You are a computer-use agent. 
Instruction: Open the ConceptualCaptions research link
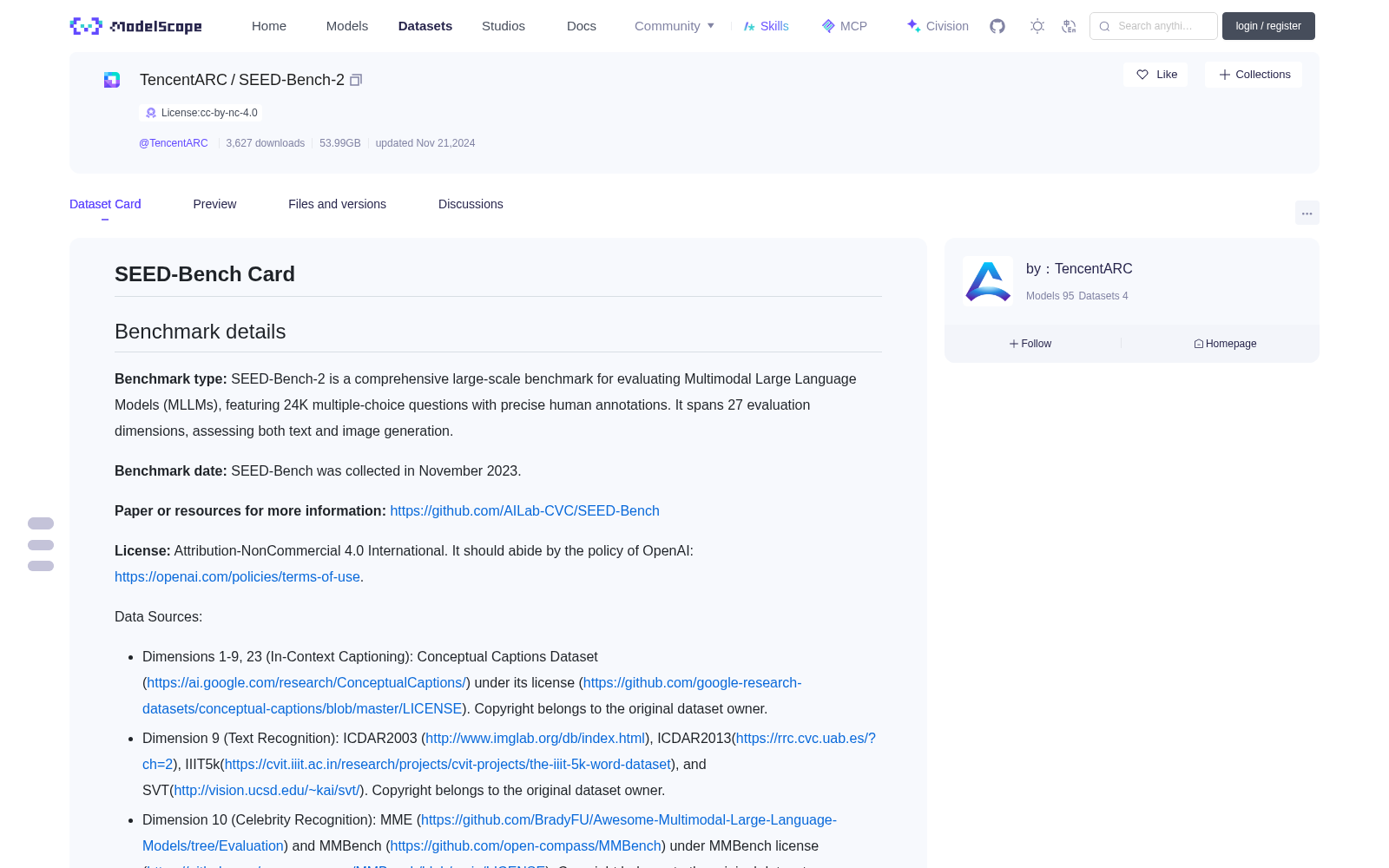[307, 682]
